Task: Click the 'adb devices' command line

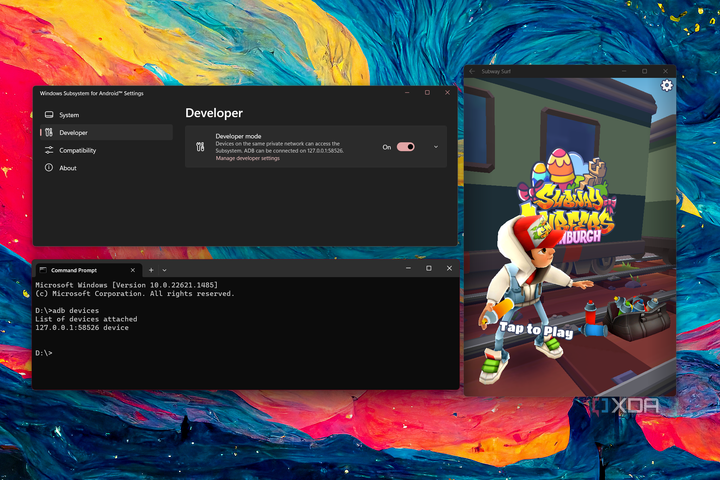Action: pos(67,311)
